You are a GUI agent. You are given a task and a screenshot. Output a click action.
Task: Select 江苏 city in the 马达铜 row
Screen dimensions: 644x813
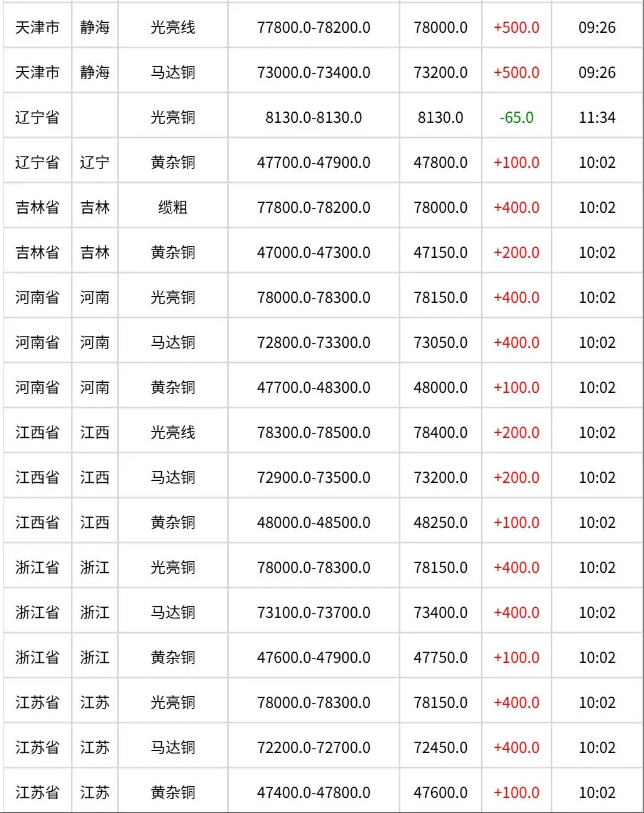click(x=95, y=748)
